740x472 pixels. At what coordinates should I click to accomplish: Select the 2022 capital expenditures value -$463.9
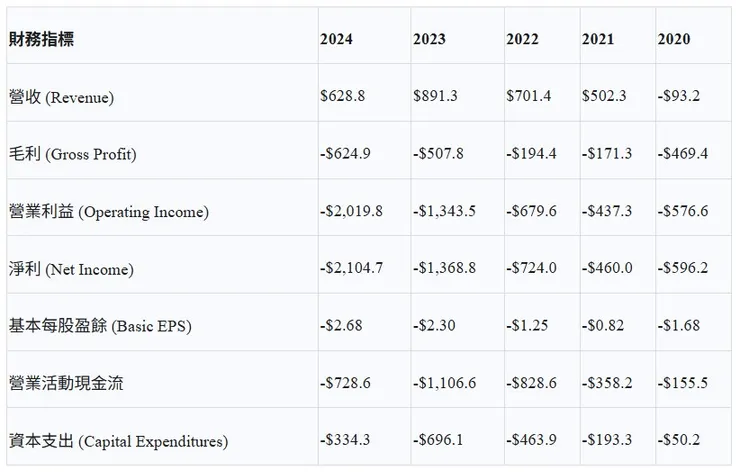[531, 441]
